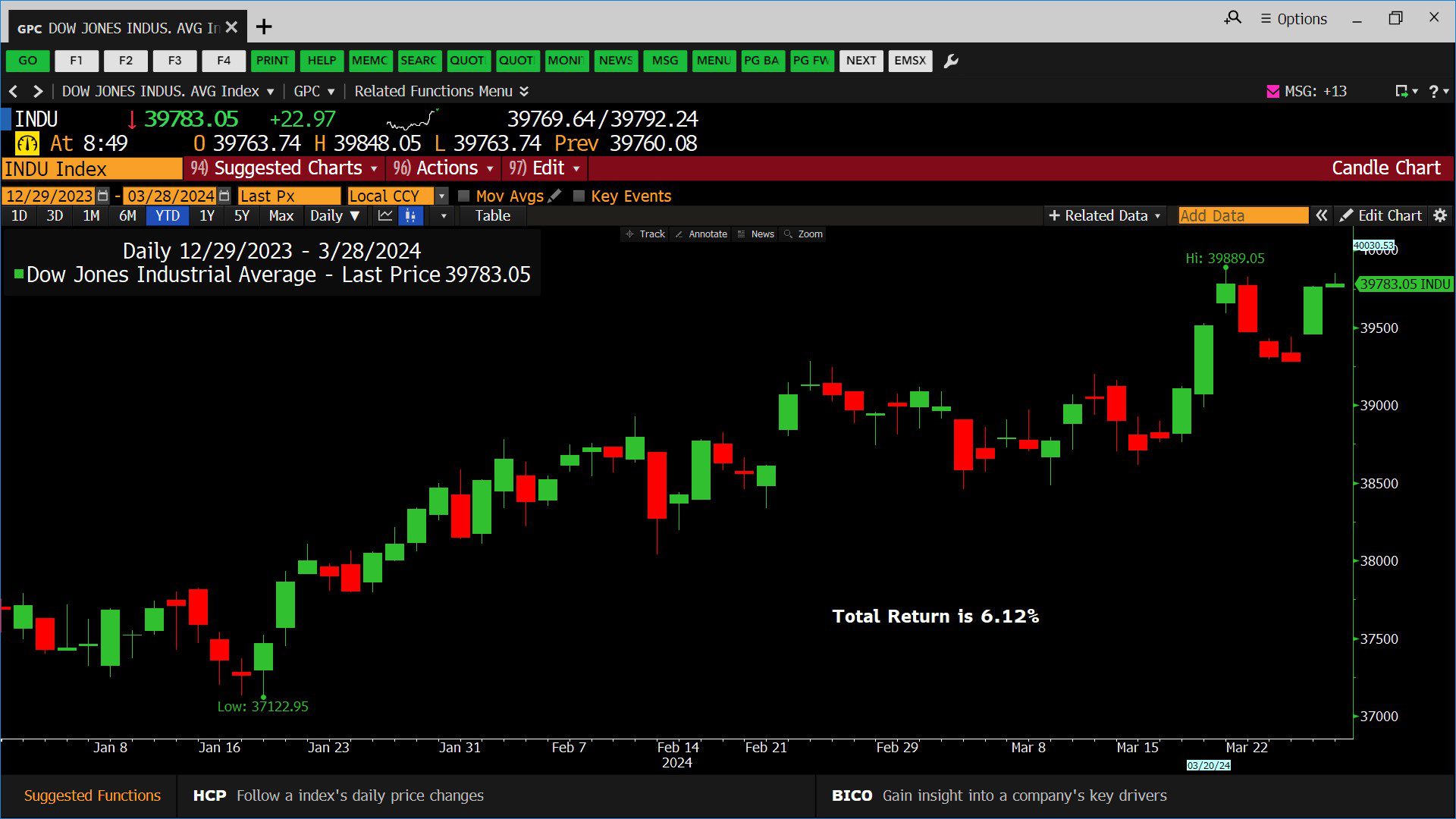The image size is (1456, 819).
Task: Click the intraday sparkline thumbnail
Action: coord(413,120)
